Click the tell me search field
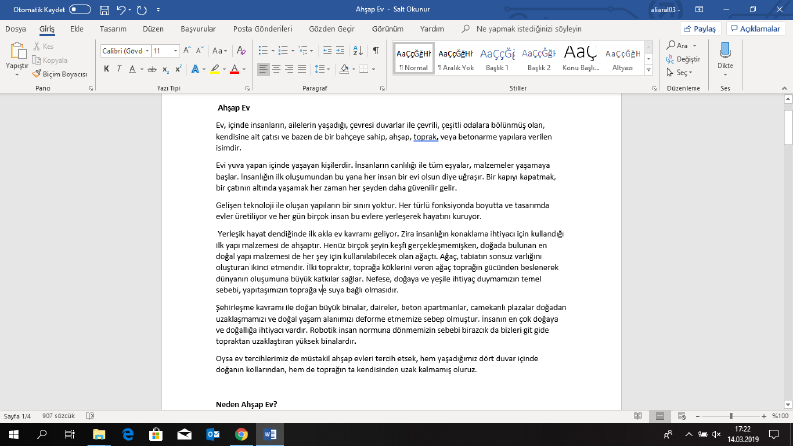The height and width of the screenshot is (446, 793). point(528,29)
